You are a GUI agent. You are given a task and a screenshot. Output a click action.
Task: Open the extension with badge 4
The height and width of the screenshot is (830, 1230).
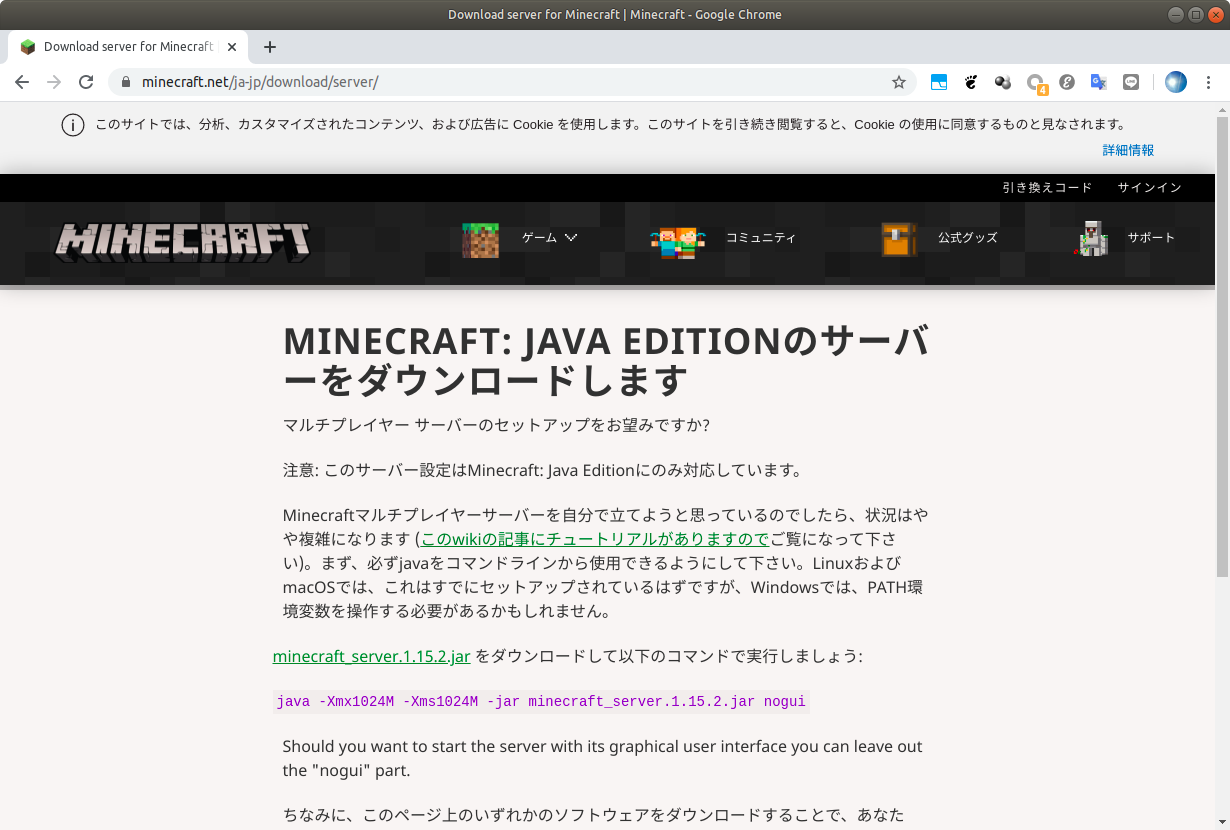tap(1036, 83)
